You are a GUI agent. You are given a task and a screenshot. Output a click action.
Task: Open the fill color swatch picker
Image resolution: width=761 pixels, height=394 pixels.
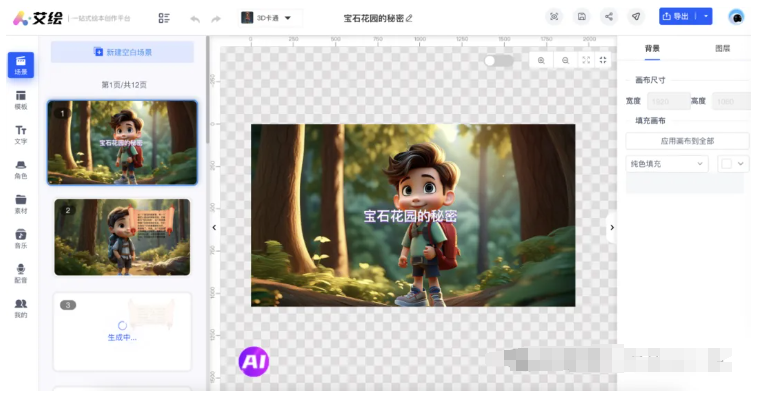(733, 164)
